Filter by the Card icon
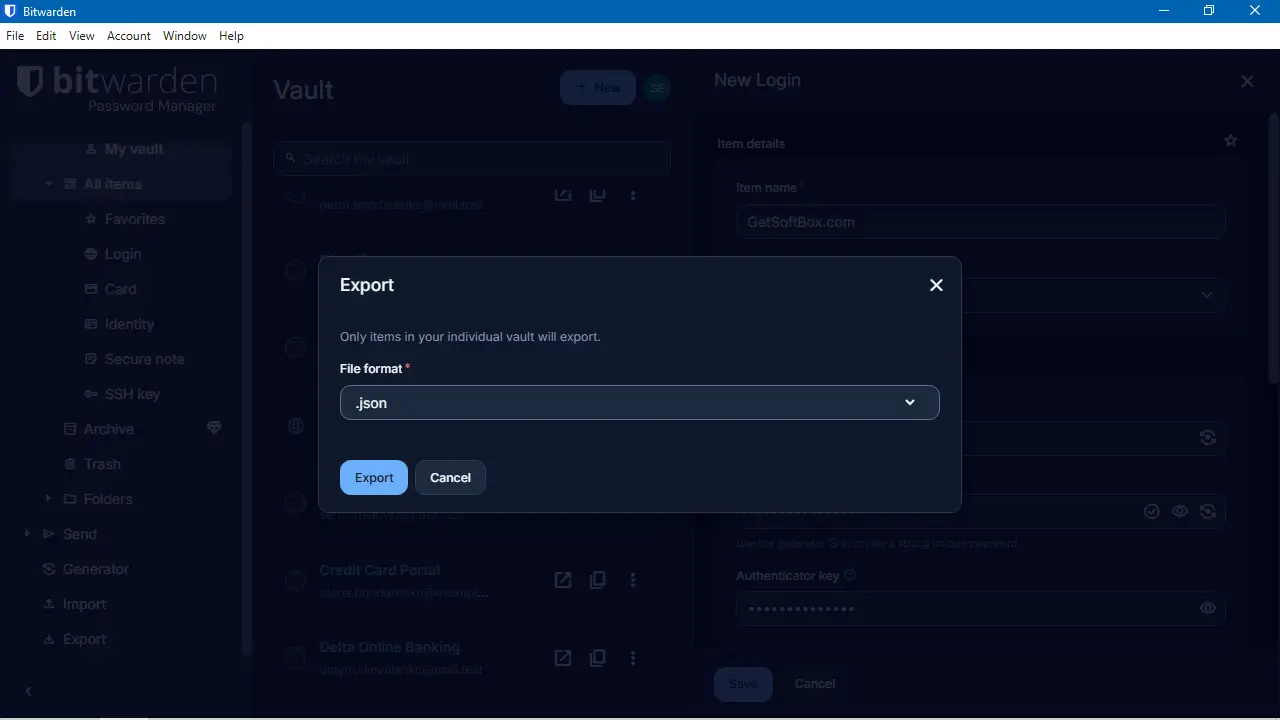Screen dimensions: 1280x720 click(92, 289)
